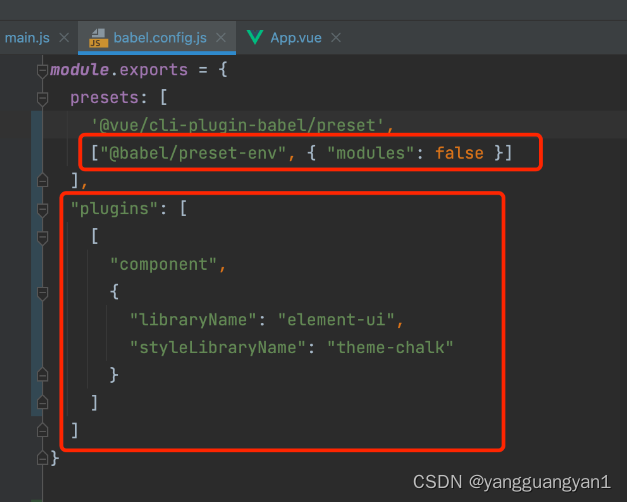Close the babel.config.js tab
This screenshot has width=627, height=502.
(221, 38)
